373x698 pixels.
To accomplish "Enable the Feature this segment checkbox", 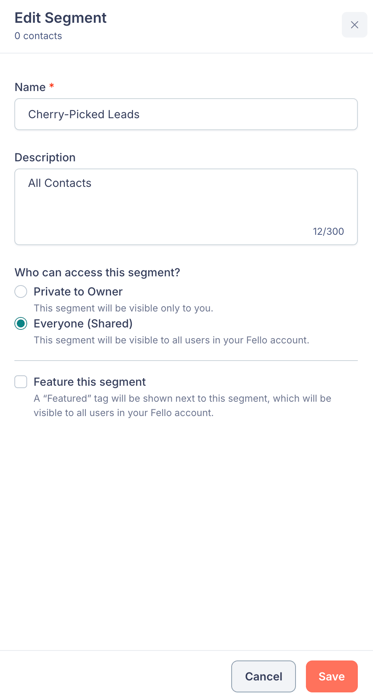I will coord(20,382).
